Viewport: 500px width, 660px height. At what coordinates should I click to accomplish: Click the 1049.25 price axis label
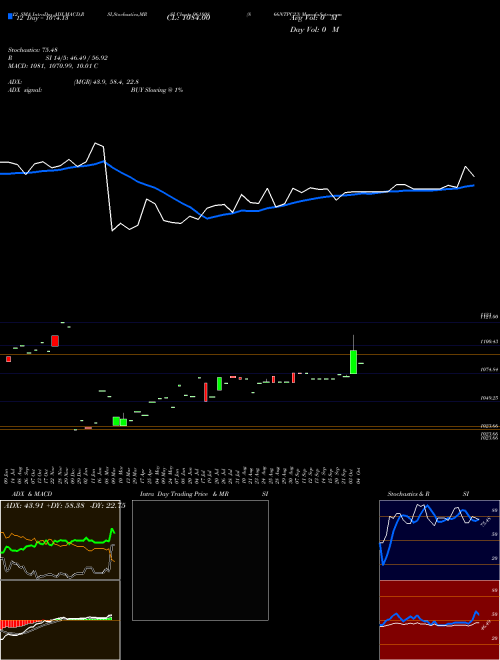(489, 397)
